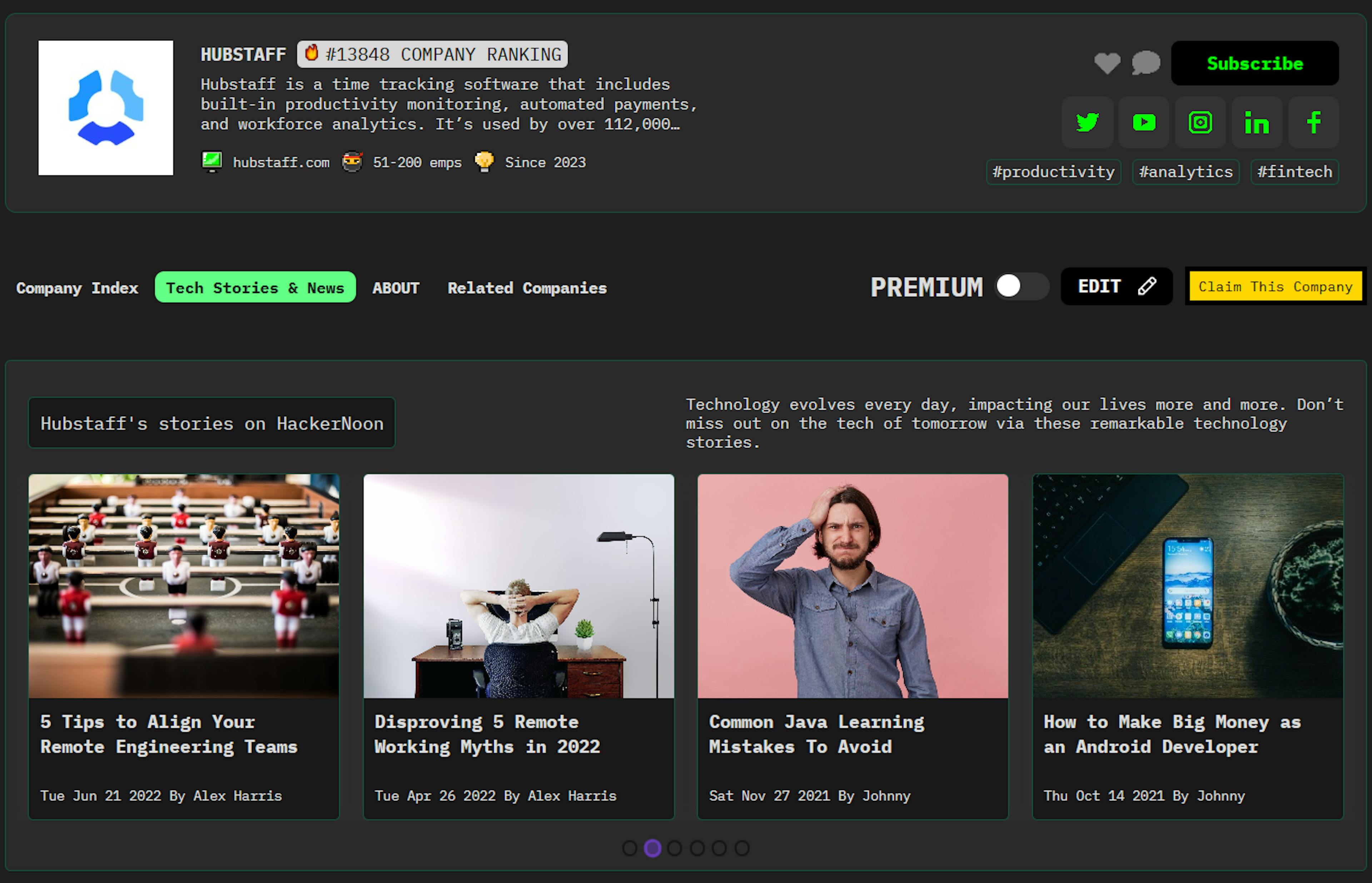Screen dimensions: 1372x883
Task: Open Hubstaff's Facebook page icon
Action: pos(1313,122)
